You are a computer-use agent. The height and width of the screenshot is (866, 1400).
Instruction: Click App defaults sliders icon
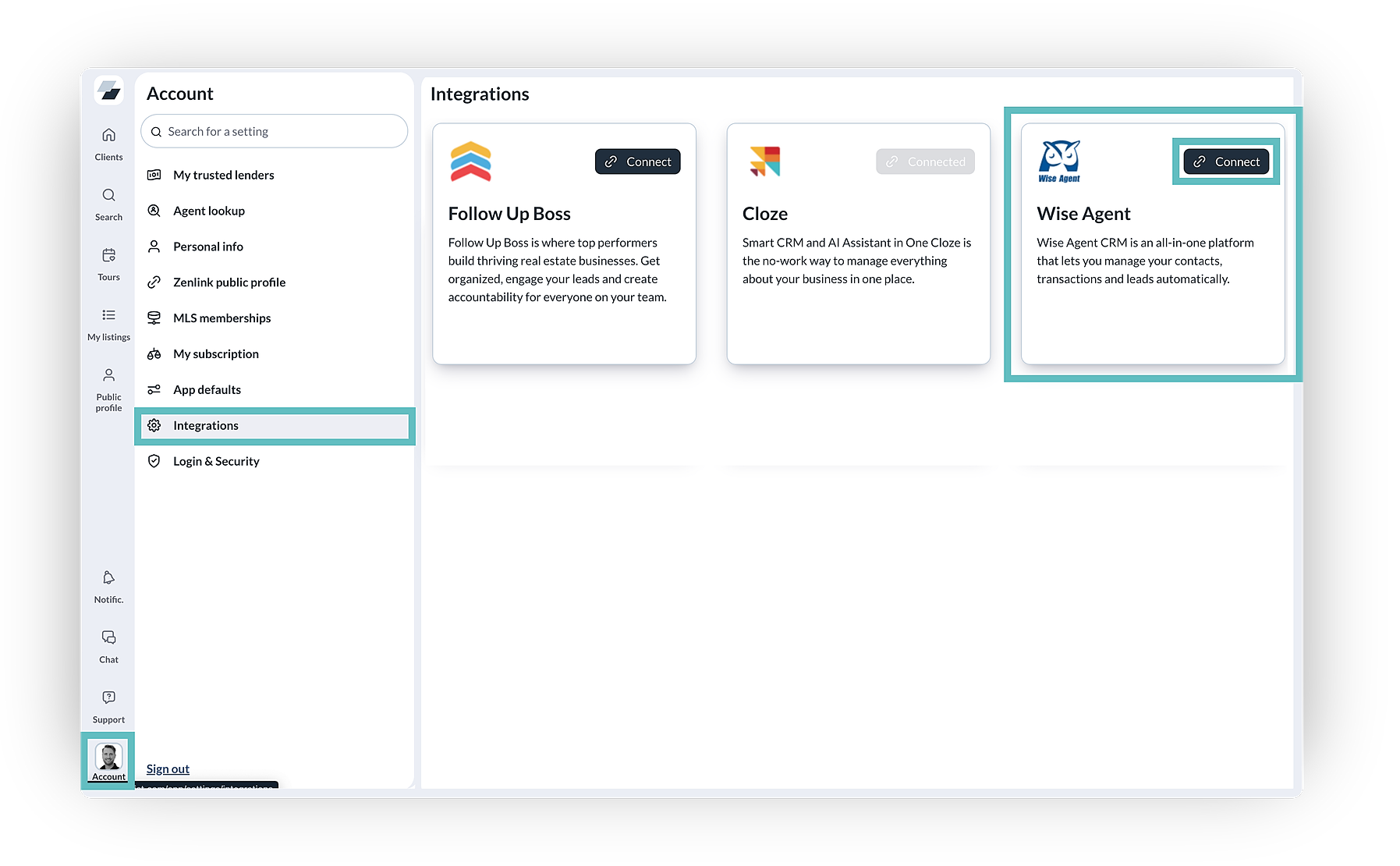point(154,390)
